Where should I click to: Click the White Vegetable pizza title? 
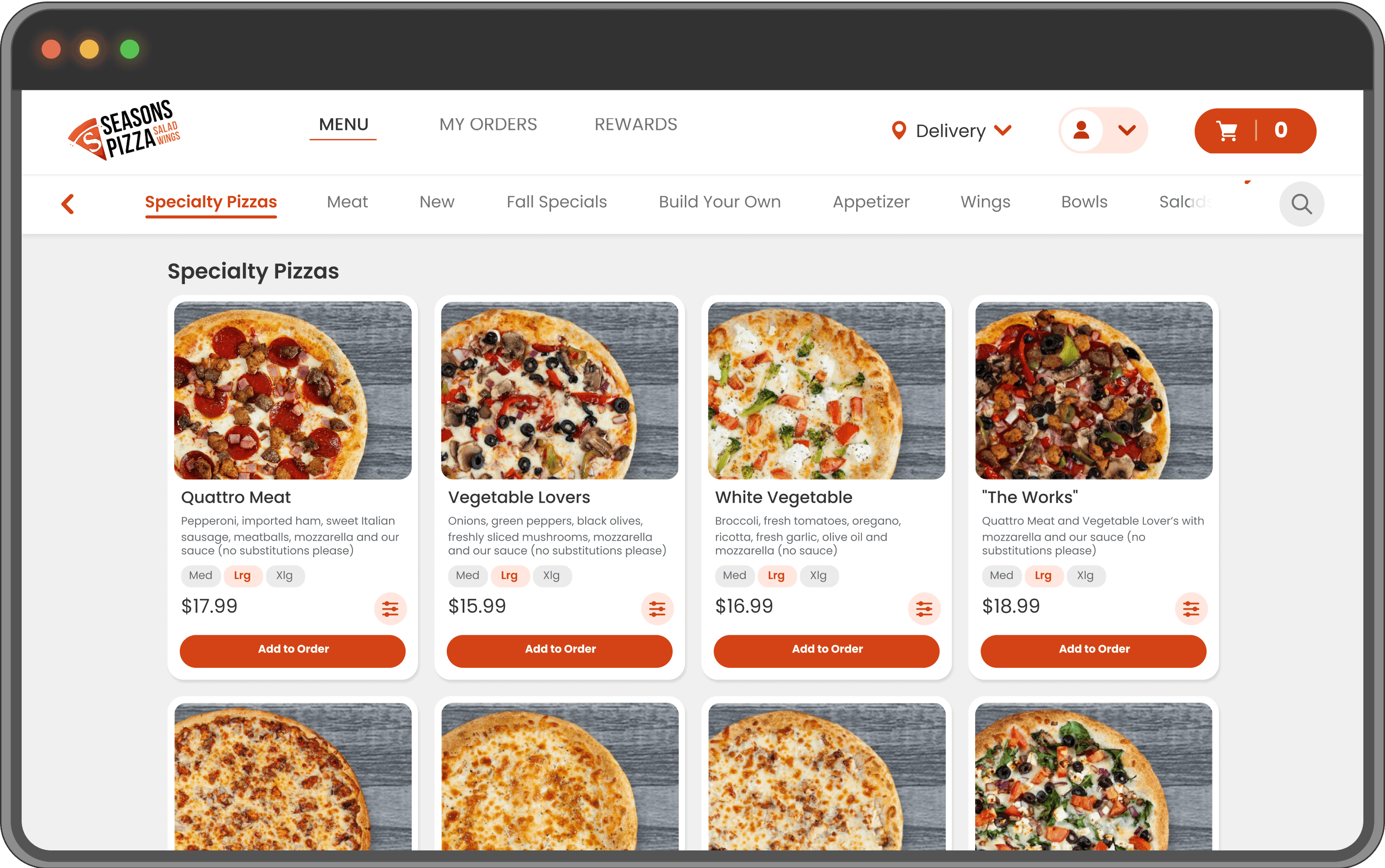(784, 497)
